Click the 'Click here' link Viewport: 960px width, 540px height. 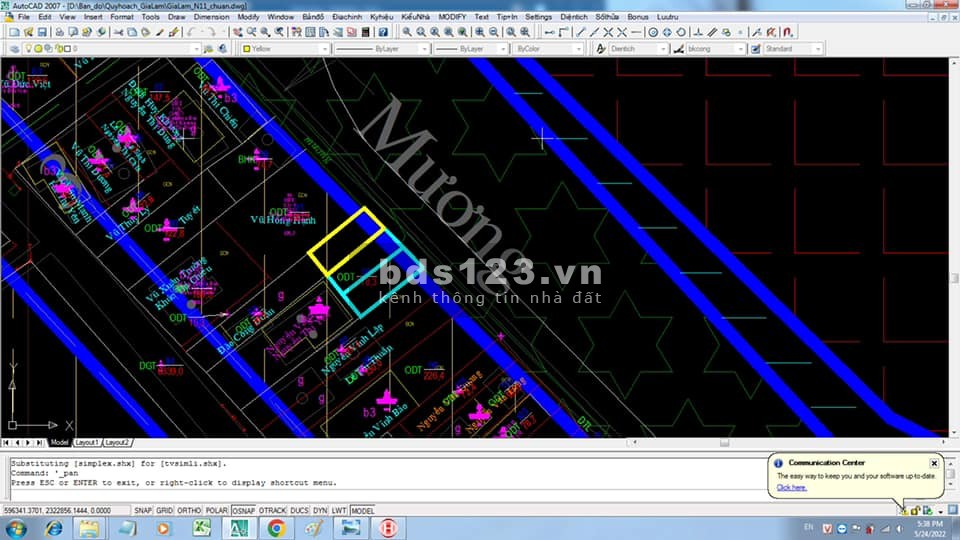pyautogui.click(x=792, y=487)
